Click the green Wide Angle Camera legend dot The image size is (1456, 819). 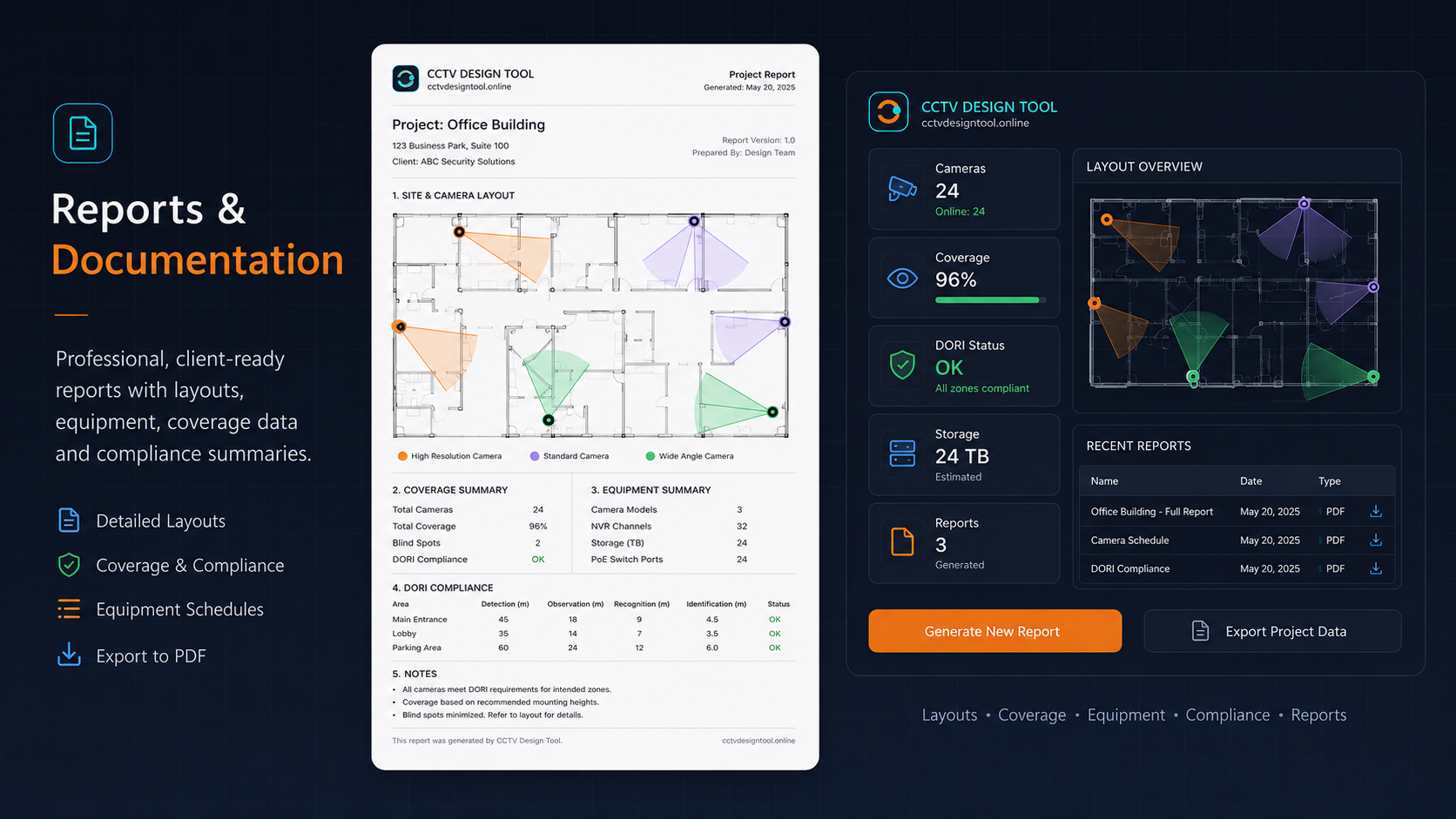[x=650, y=456]
